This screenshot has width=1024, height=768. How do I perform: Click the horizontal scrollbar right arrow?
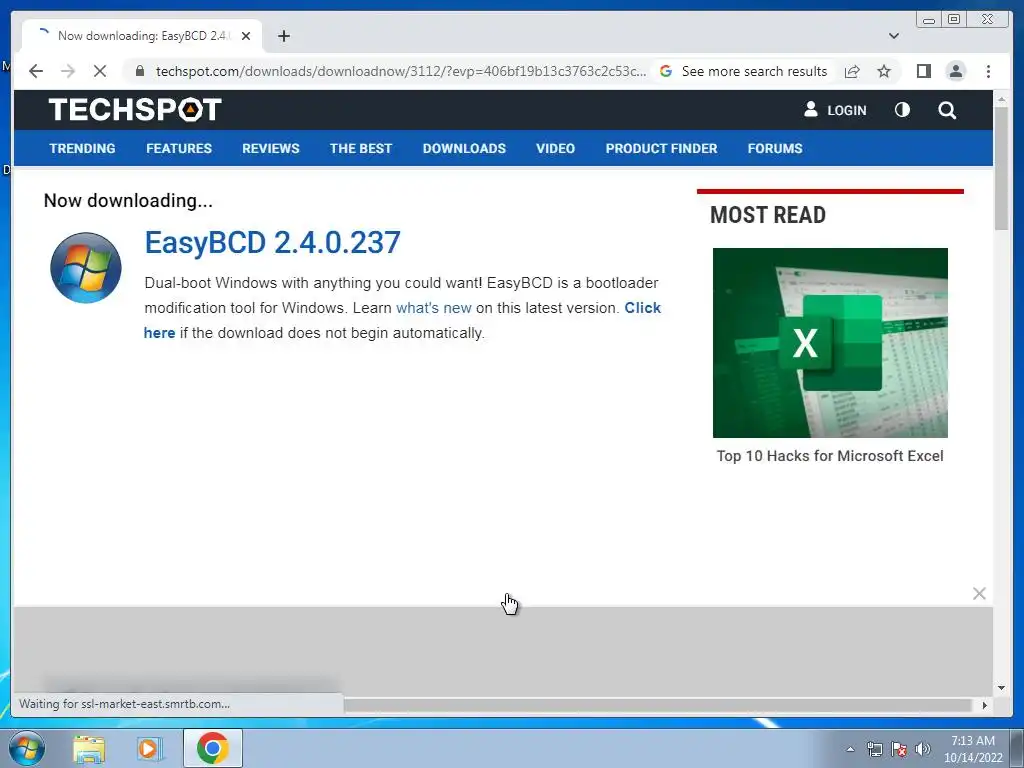(x=985, y=705)
